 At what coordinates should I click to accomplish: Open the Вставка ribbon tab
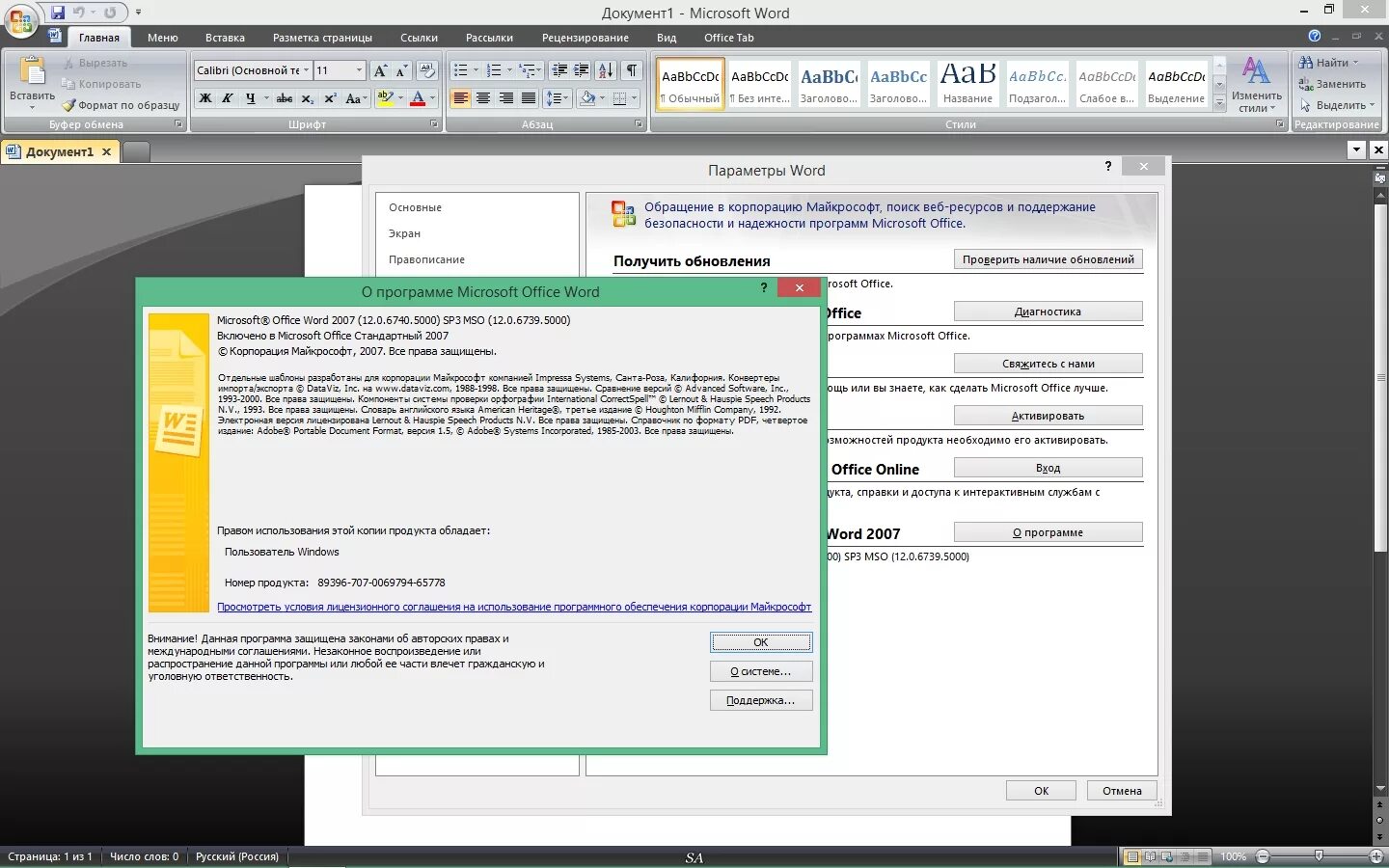[x=225, y=38]
